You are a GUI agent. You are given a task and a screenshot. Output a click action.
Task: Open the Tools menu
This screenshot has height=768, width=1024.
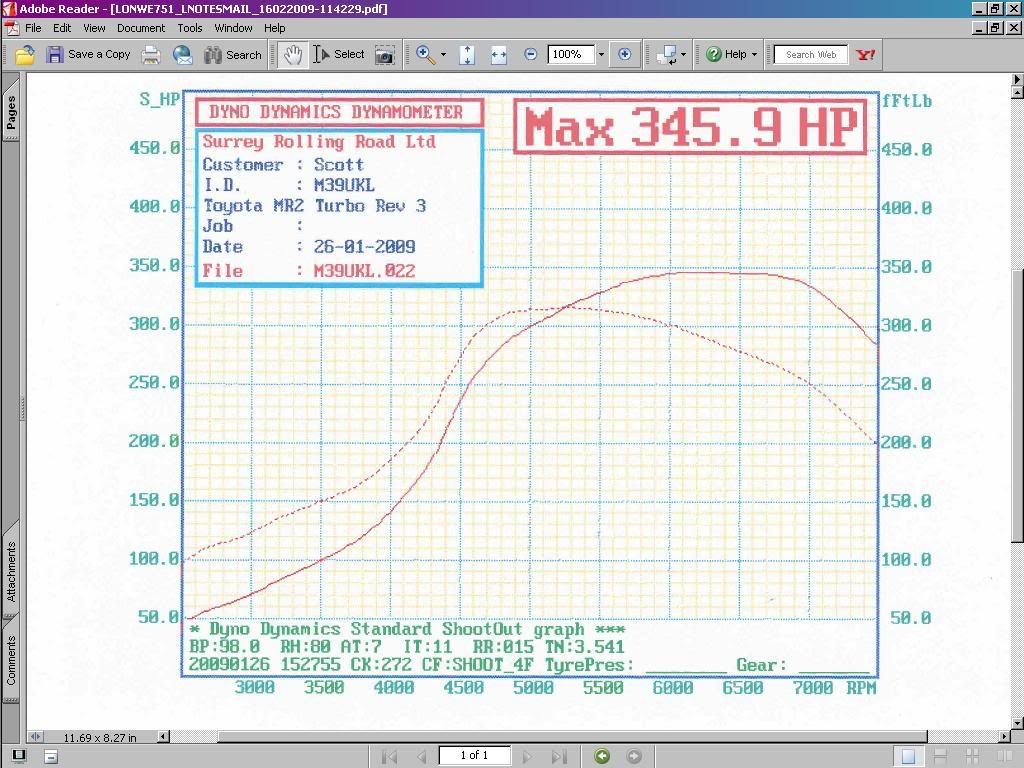point(190,28)
